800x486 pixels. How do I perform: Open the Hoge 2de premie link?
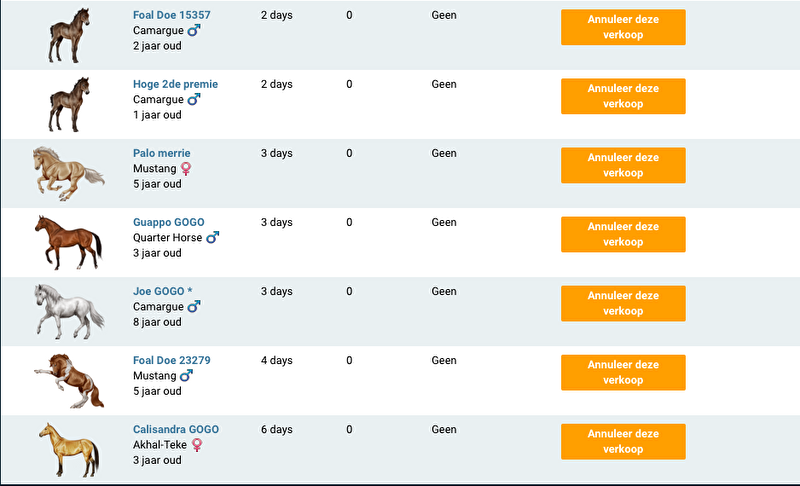(175, 84)
